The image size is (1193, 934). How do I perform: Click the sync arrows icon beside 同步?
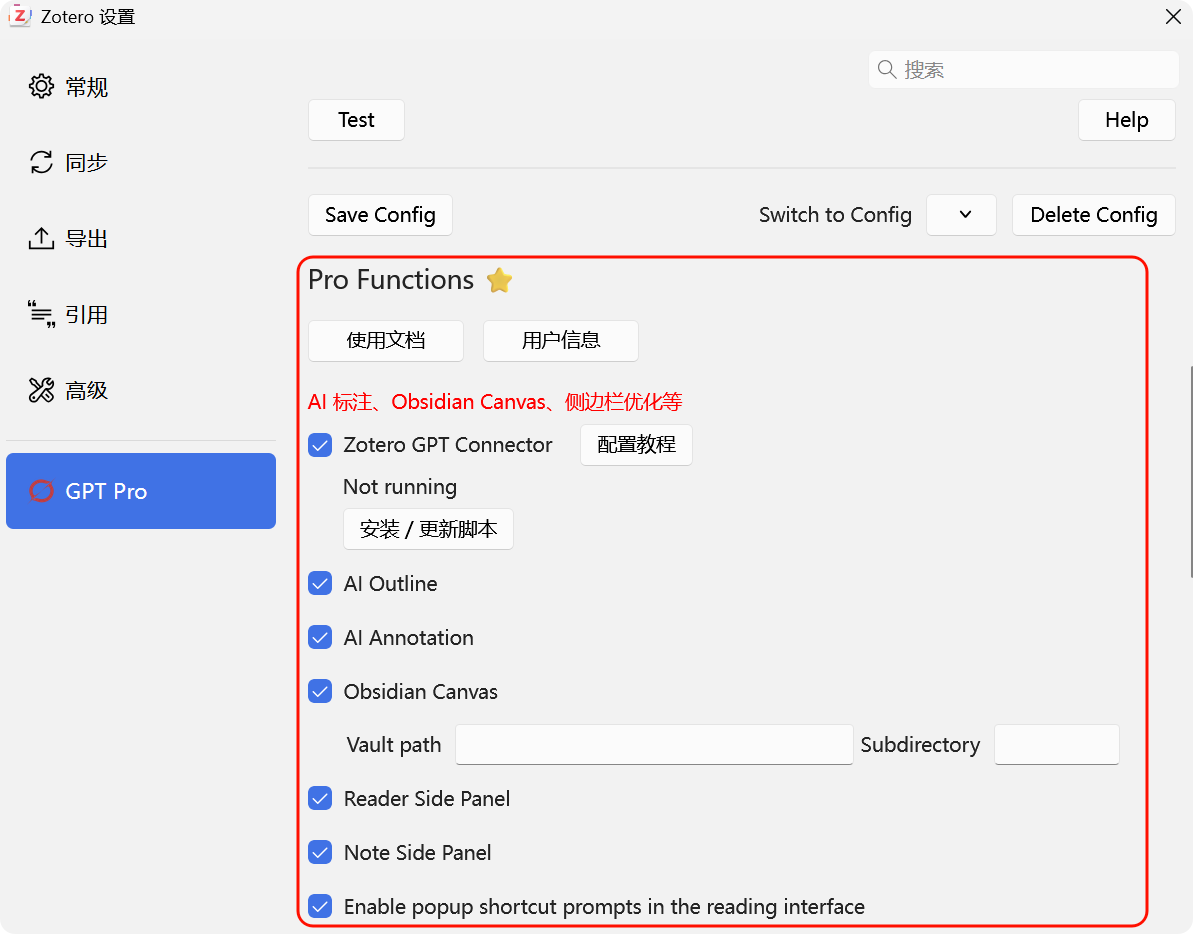click(41, 162)
